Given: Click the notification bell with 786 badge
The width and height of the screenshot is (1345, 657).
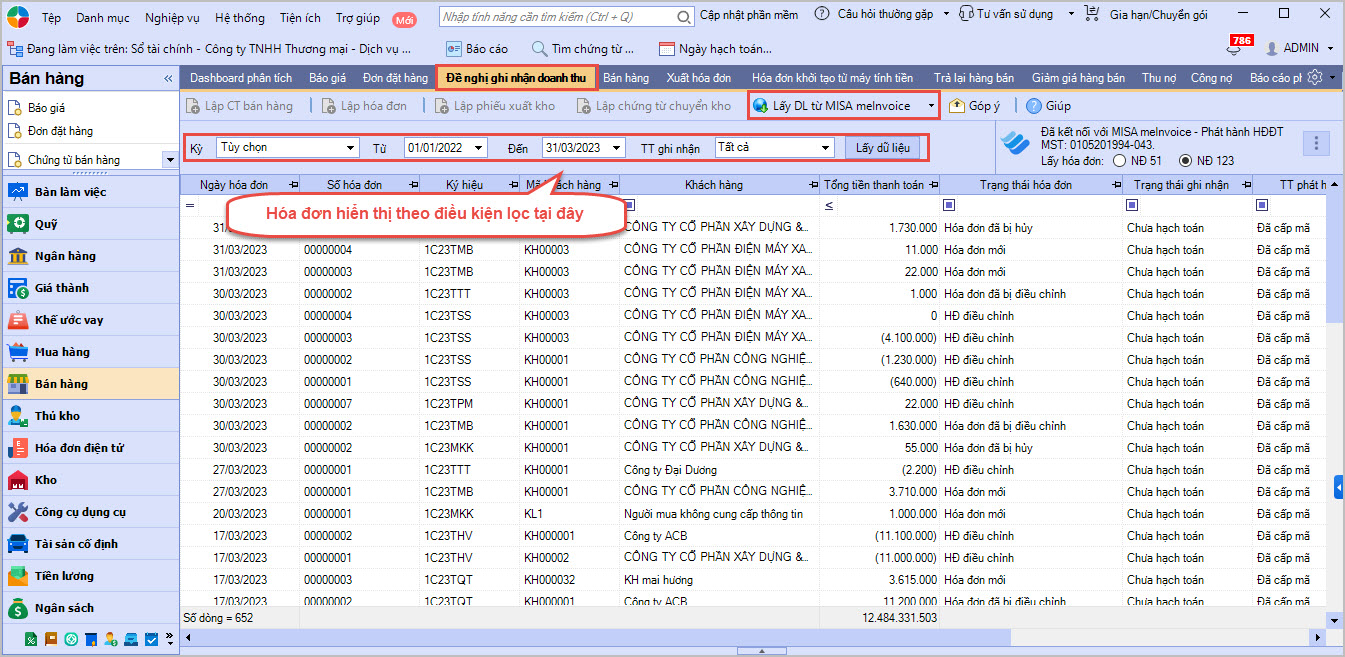Looking at the screenshot, I should tap(1234, 48).
